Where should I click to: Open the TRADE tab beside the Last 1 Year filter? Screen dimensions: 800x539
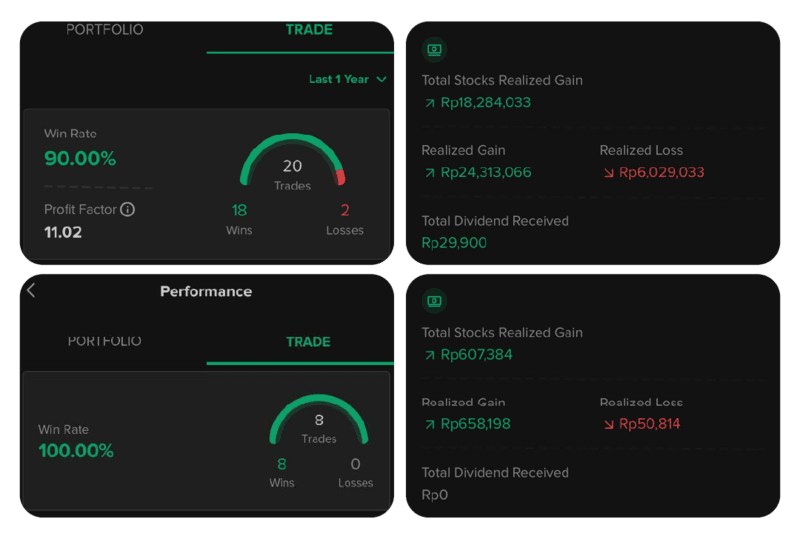click(x=309, y=30)
